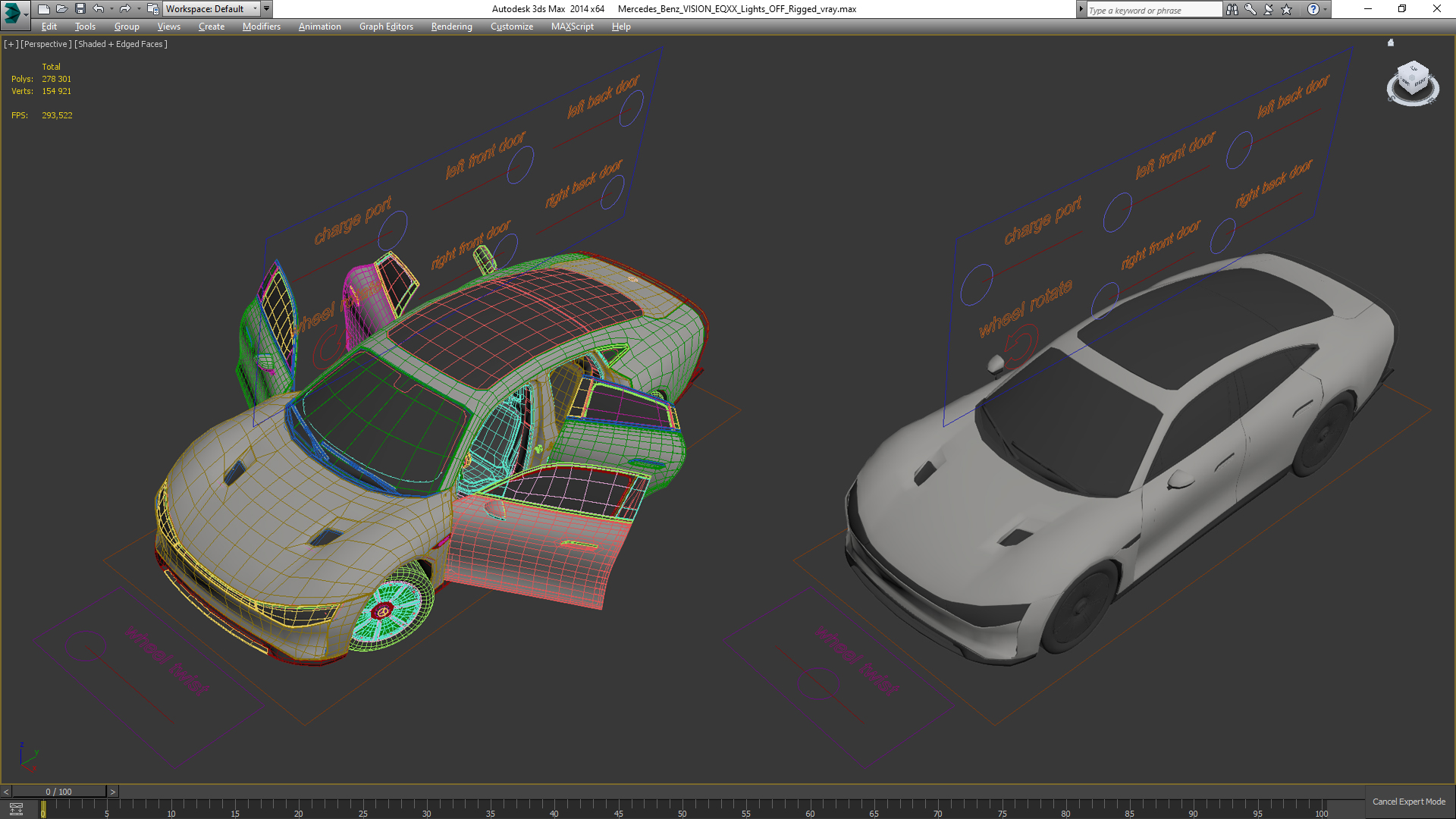1456x819 pixels.
Task: Open the Tools menu
Action: (x=85, y=27)
